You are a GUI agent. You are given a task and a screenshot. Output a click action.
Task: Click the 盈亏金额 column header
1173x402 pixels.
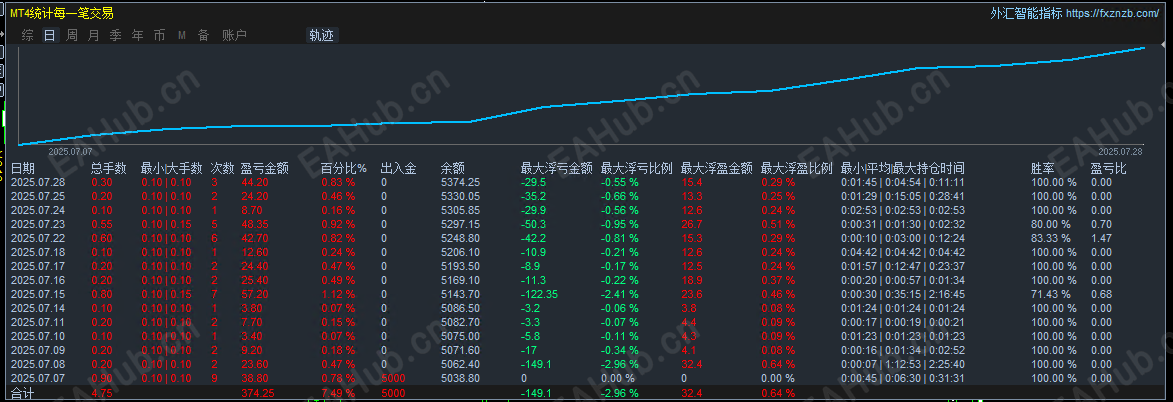pos(265,168)
